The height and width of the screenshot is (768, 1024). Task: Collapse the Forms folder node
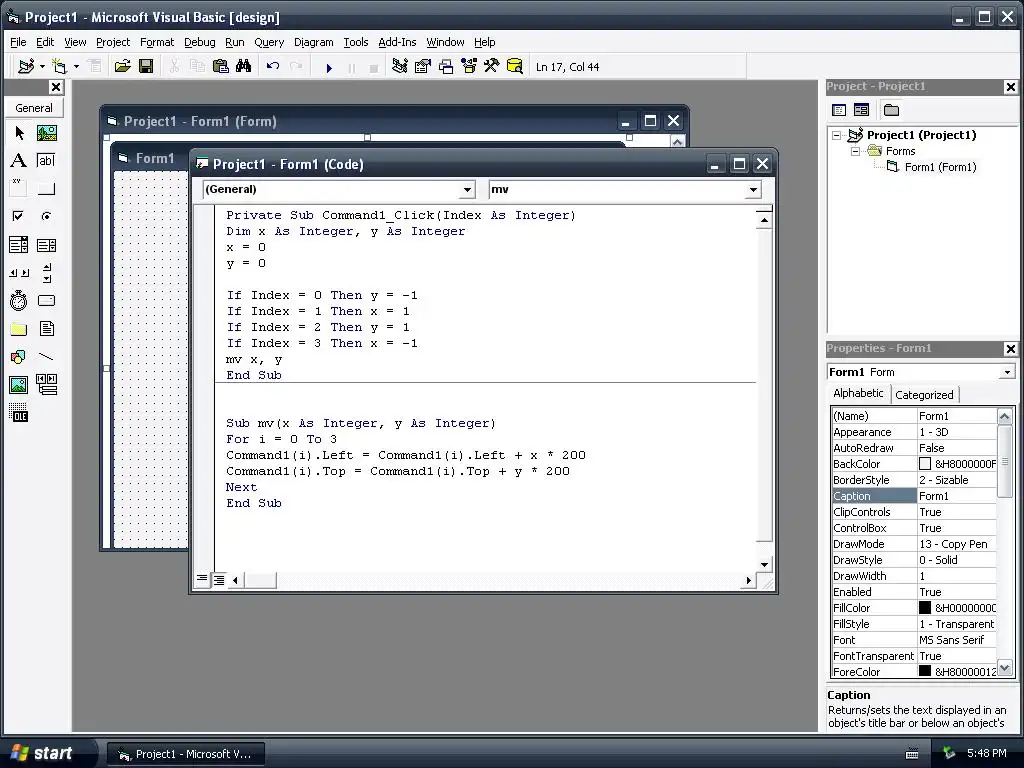tap(856, 152)
